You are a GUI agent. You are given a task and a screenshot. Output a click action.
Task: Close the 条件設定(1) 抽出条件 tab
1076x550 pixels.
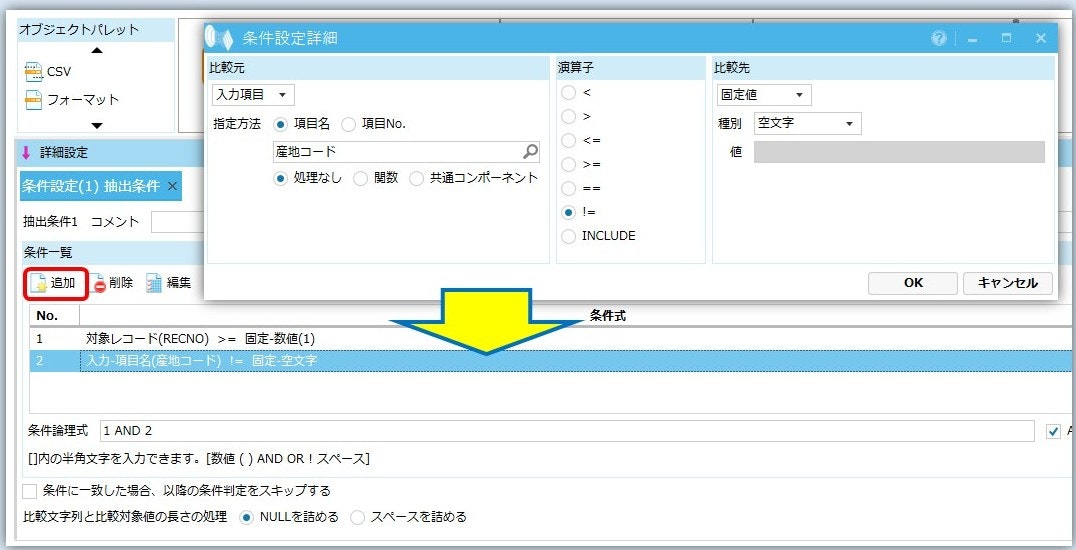pos(172,186)
